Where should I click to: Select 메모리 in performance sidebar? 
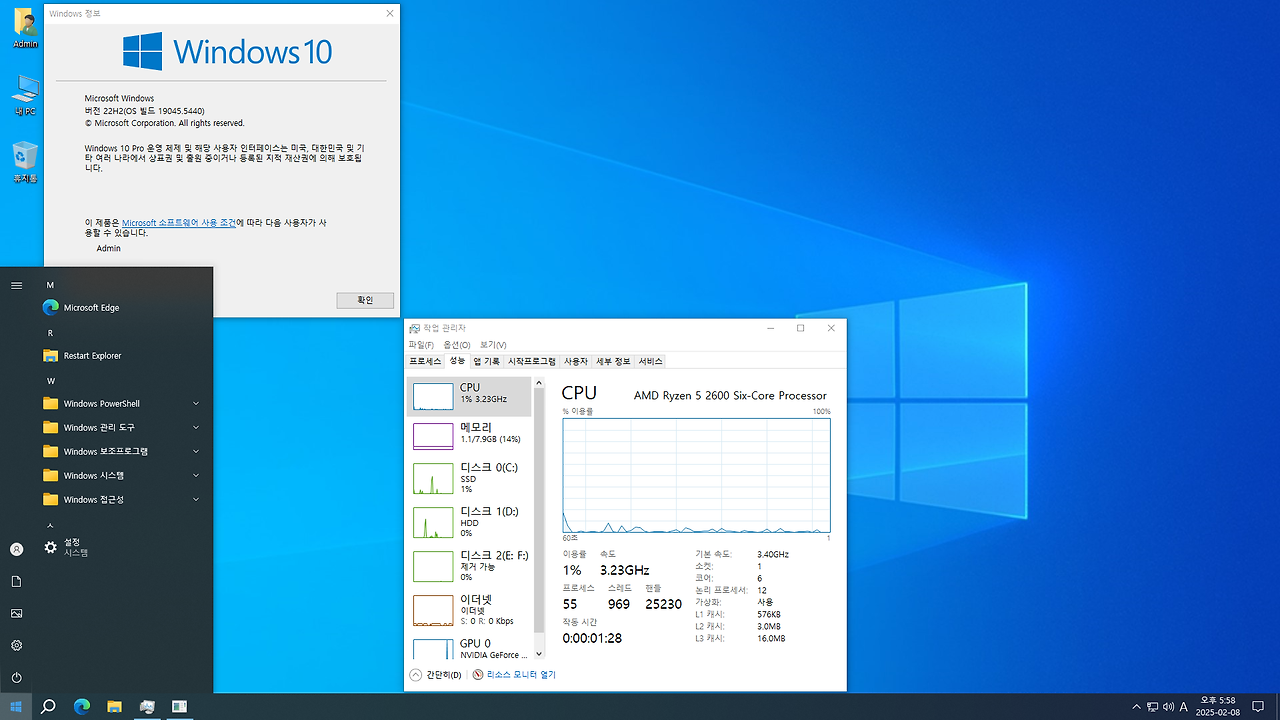pos(469,435)
